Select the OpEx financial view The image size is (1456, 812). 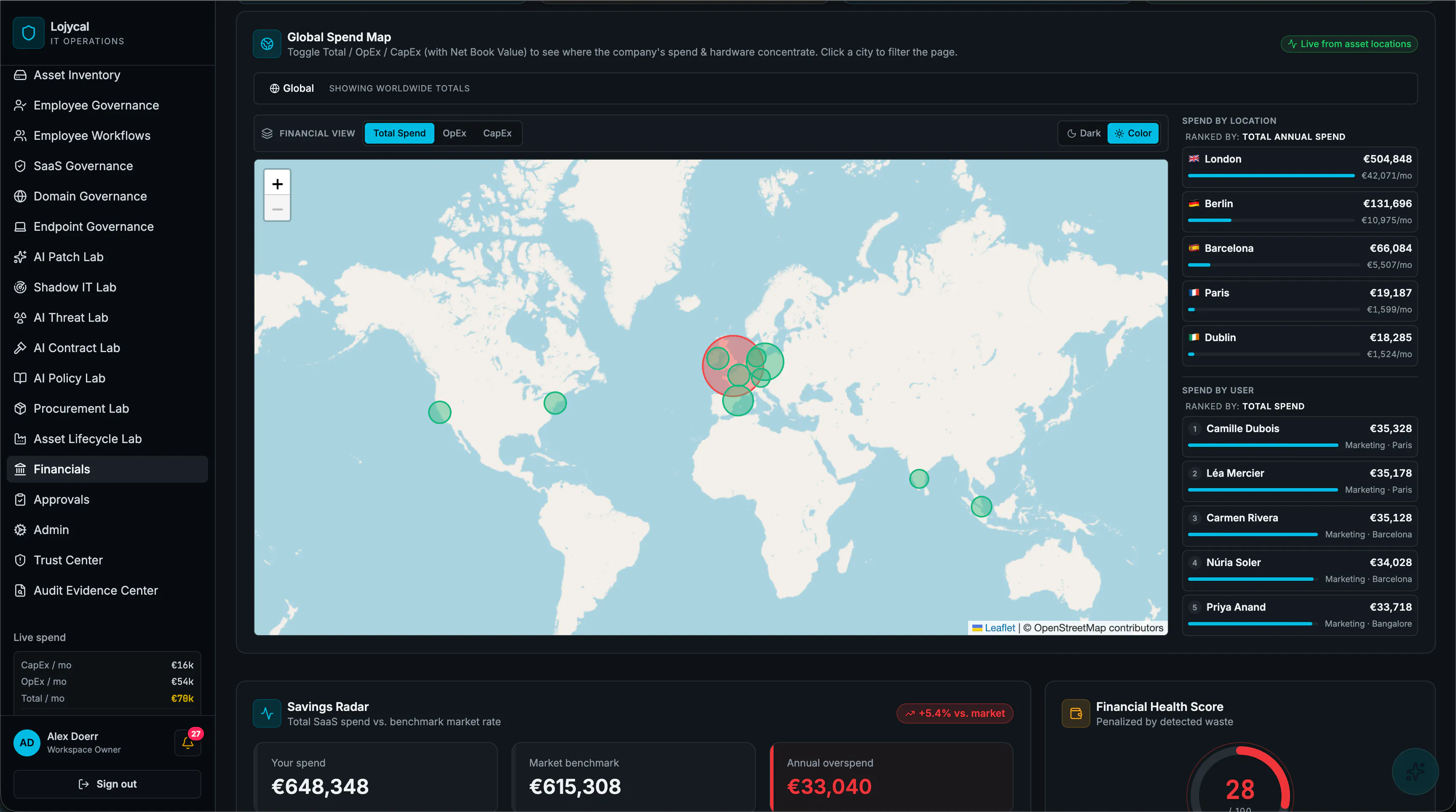tap(455, 134)
